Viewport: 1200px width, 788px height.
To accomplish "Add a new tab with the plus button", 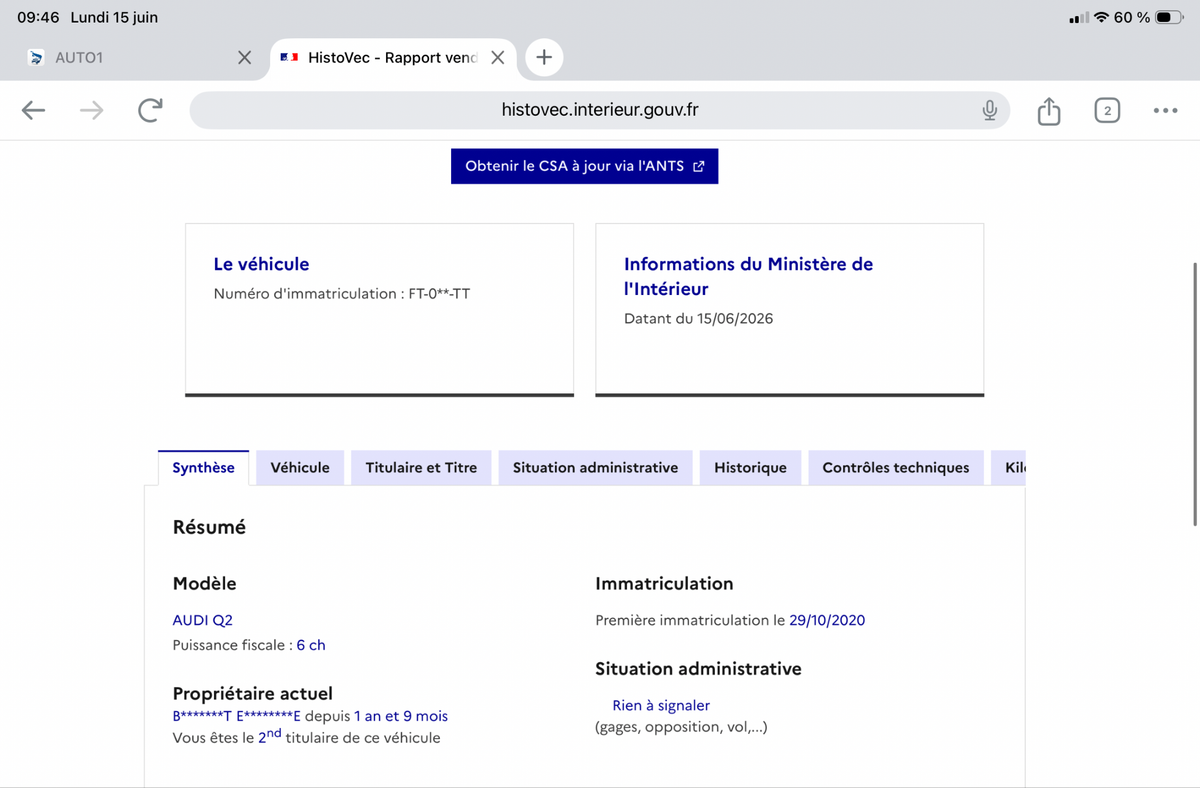I will coord(544,58).
